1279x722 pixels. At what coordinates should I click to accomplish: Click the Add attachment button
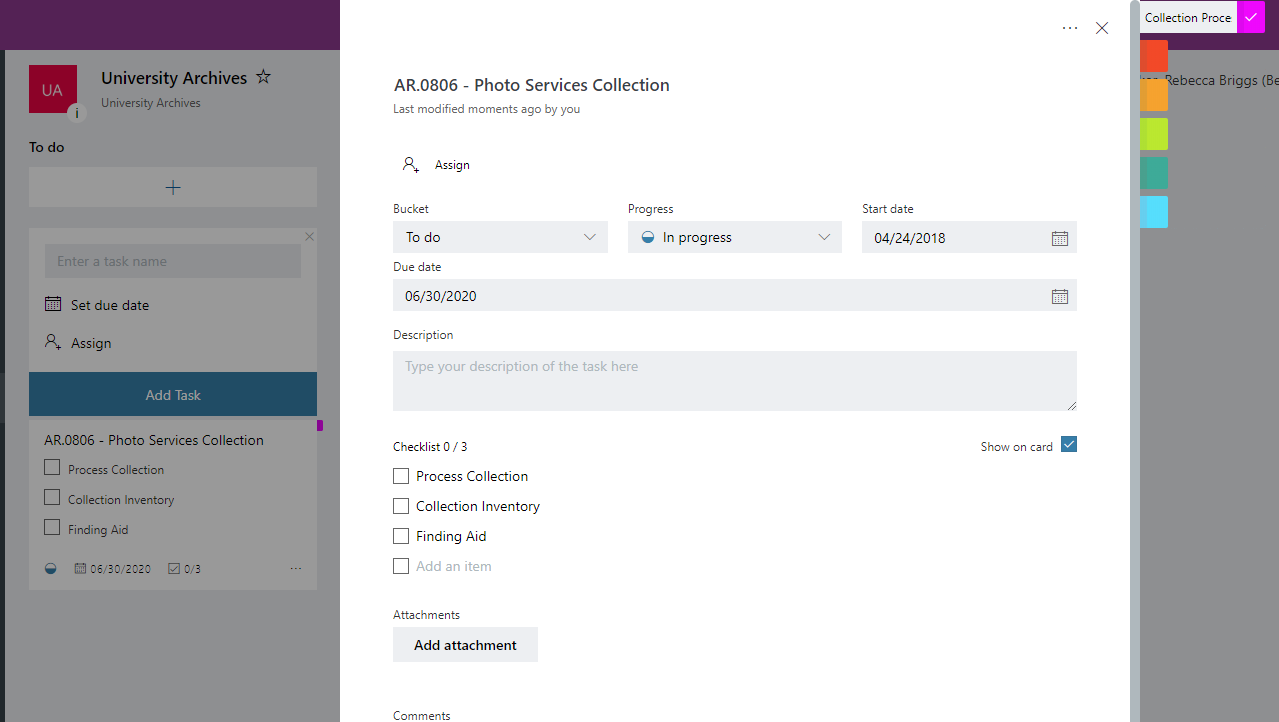(x=465, y=644)
